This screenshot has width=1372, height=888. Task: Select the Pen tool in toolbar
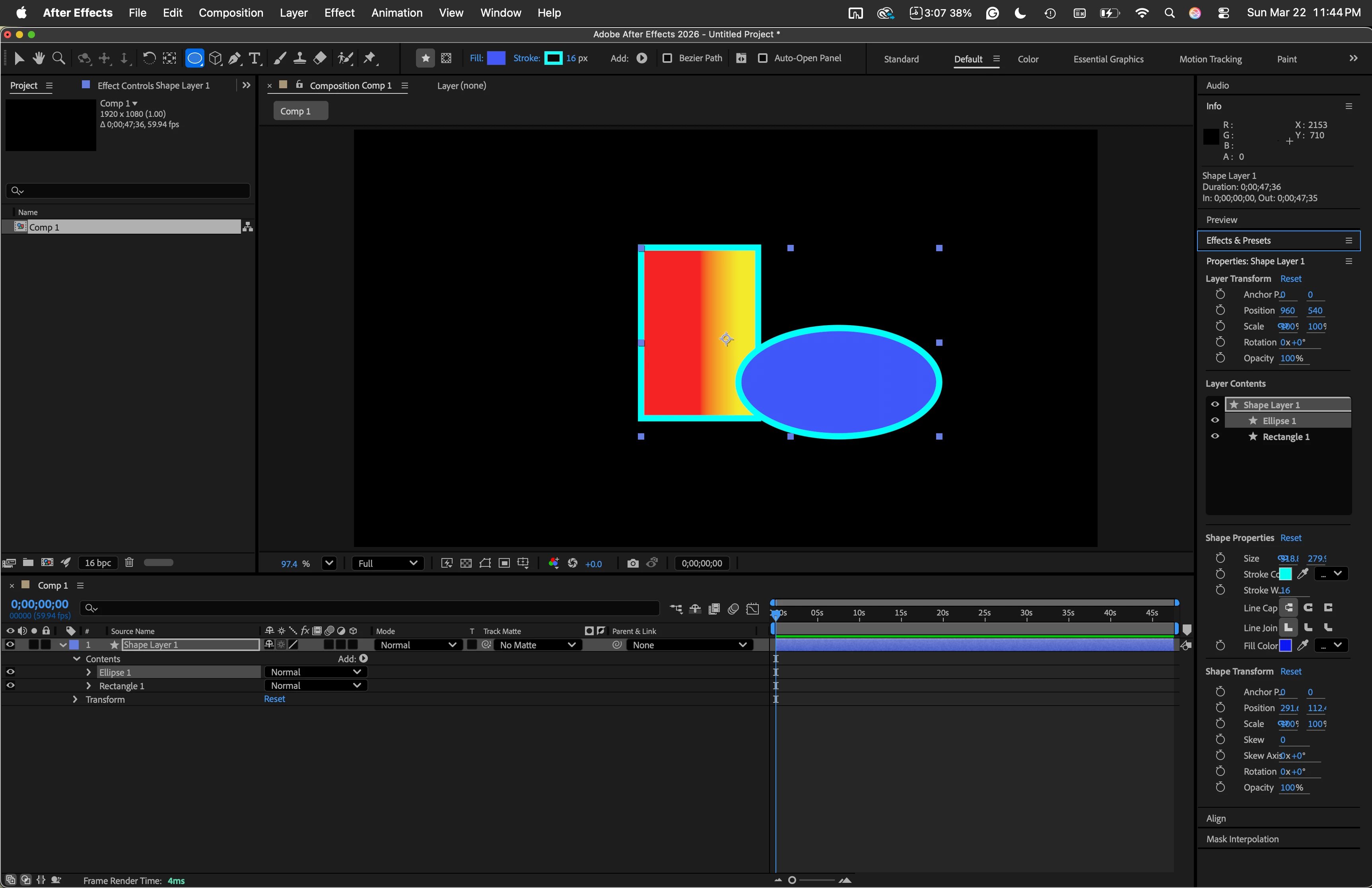click(x=235, y=58)
